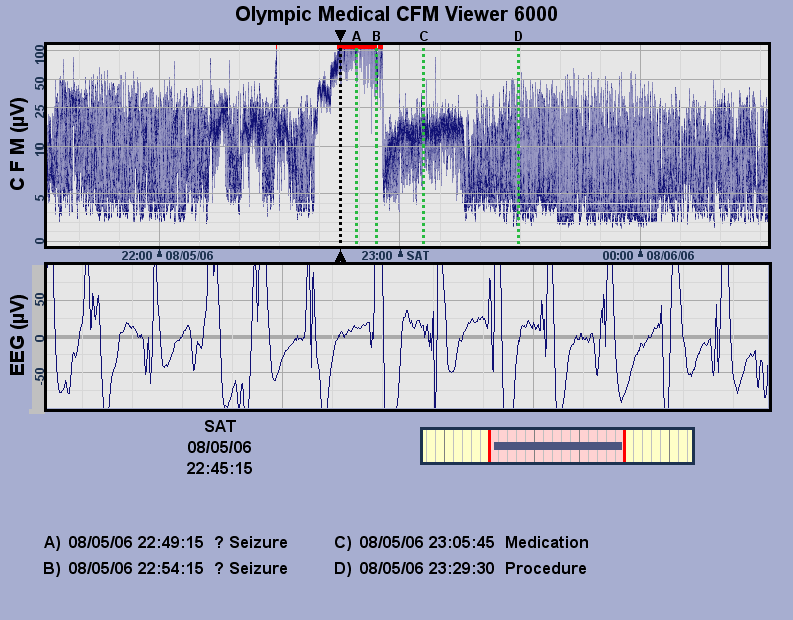Click the 08/05/06 date under SAT
The width and height of the screenshot is (793, 620).
click(219, 447)
